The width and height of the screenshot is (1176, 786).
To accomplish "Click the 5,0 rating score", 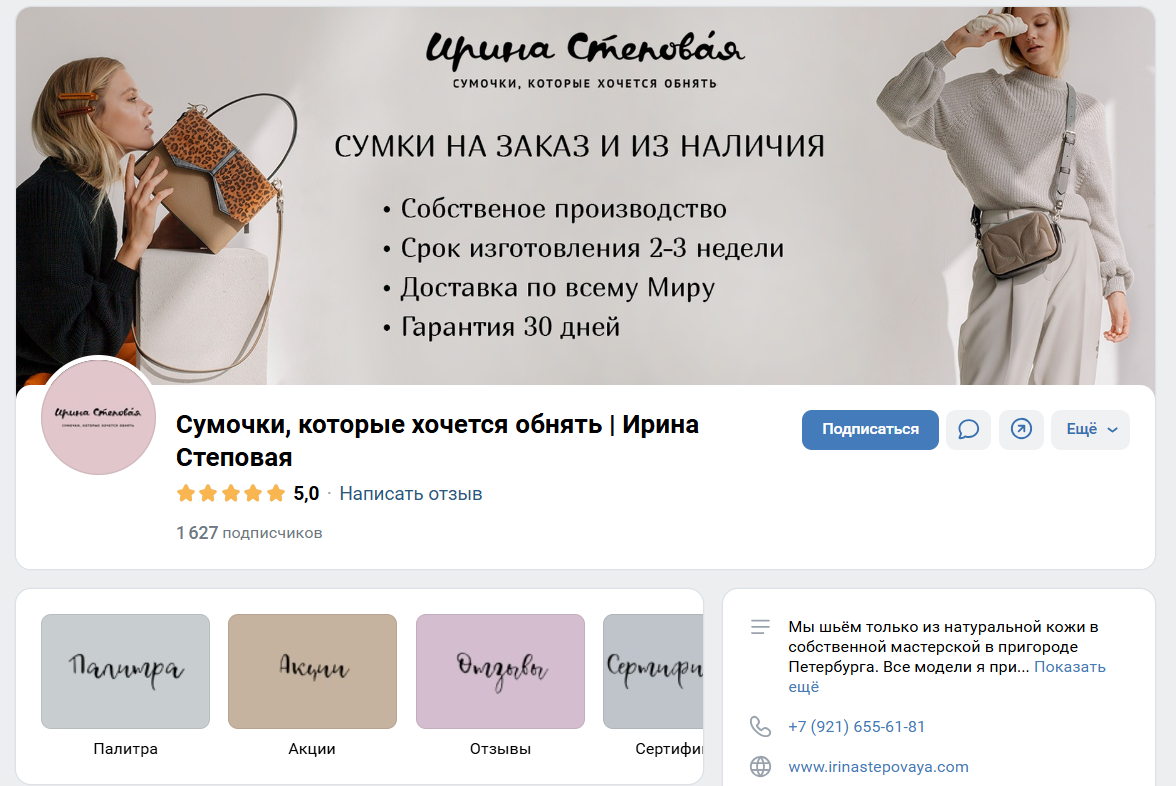I will (x=306, y=494).
